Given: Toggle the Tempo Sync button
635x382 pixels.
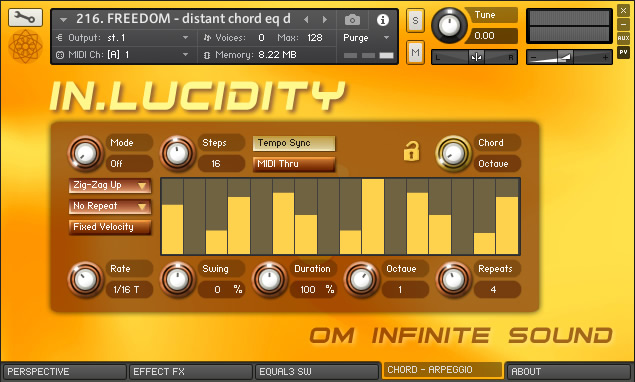Looking at the screenshot, I should pyautogui.click(x=294, y=143).
